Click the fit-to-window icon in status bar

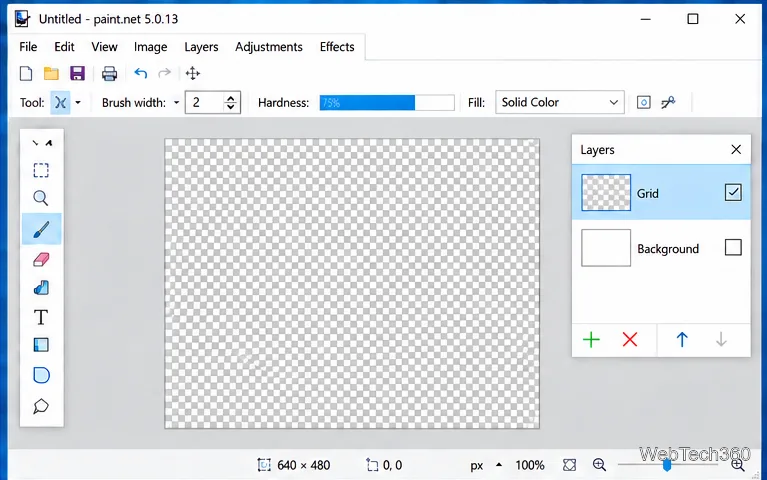click(x=569, y=465)
